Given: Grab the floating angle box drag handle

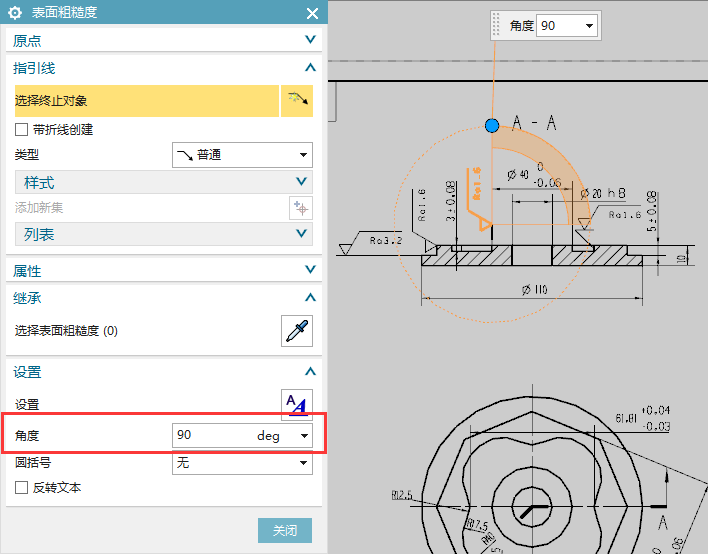Looking at the screenshot, I should click(496, 25).
